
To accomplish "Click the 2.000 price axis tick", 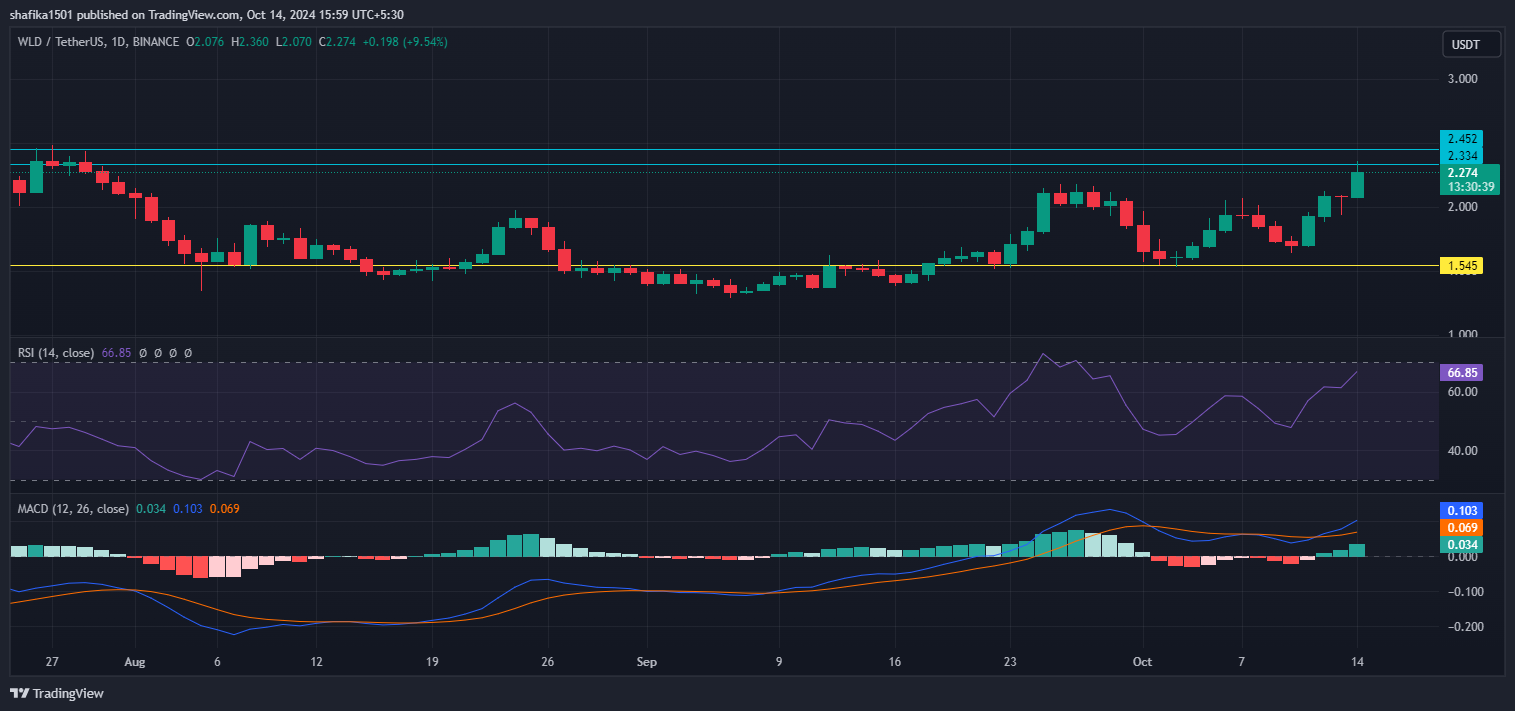I will (1462, 207).
